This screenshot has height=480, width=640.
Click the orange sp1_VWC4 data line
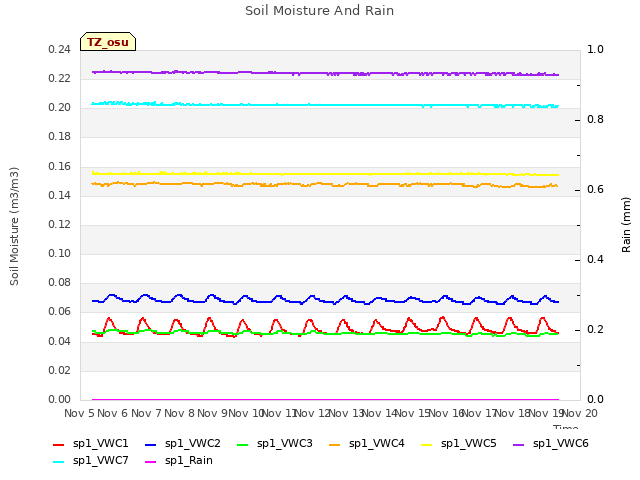pos(325,184)
